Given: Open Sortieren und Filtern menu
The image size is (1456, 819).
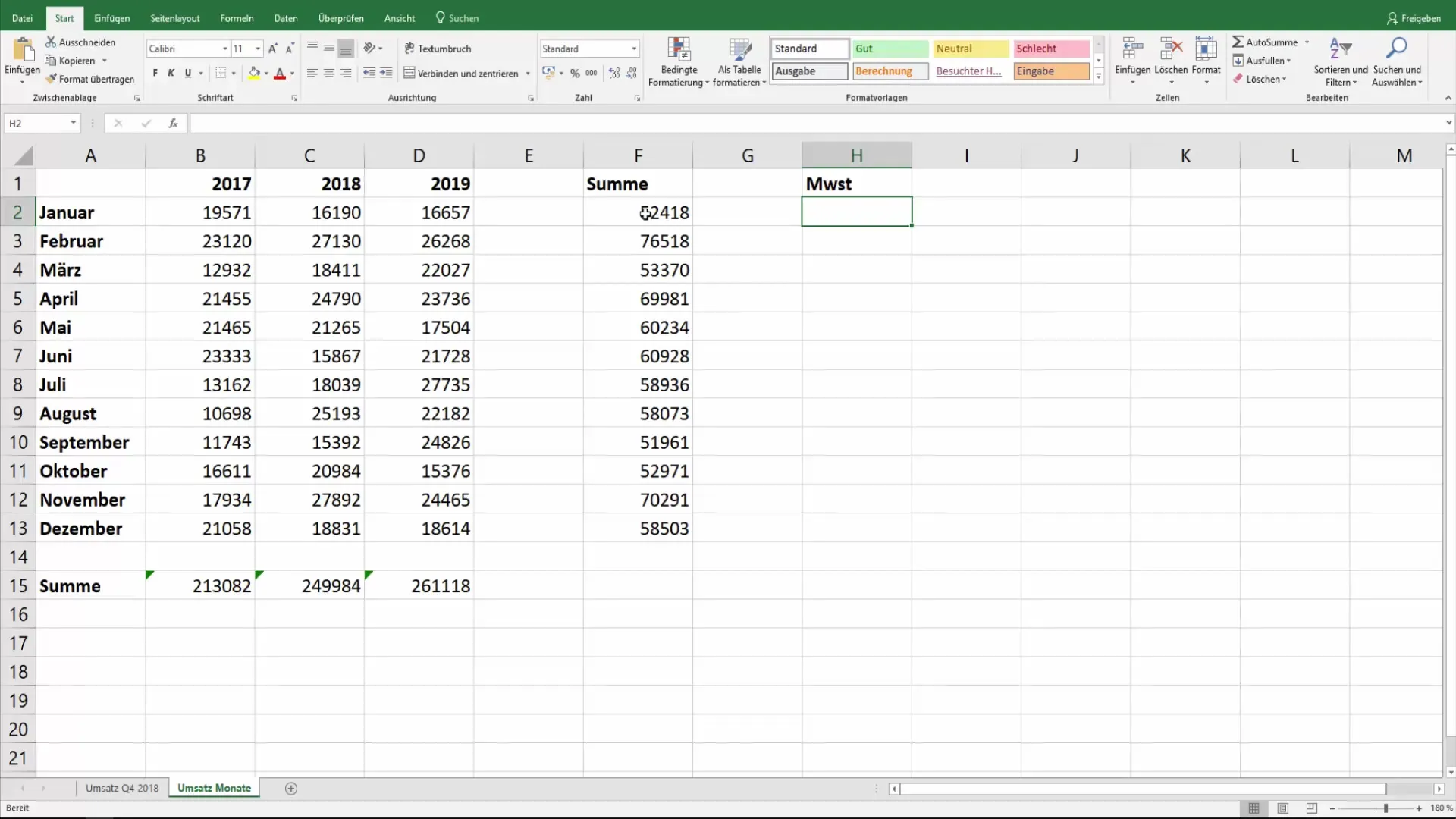Looking at the screenshot, I should tap(1340, 62).
